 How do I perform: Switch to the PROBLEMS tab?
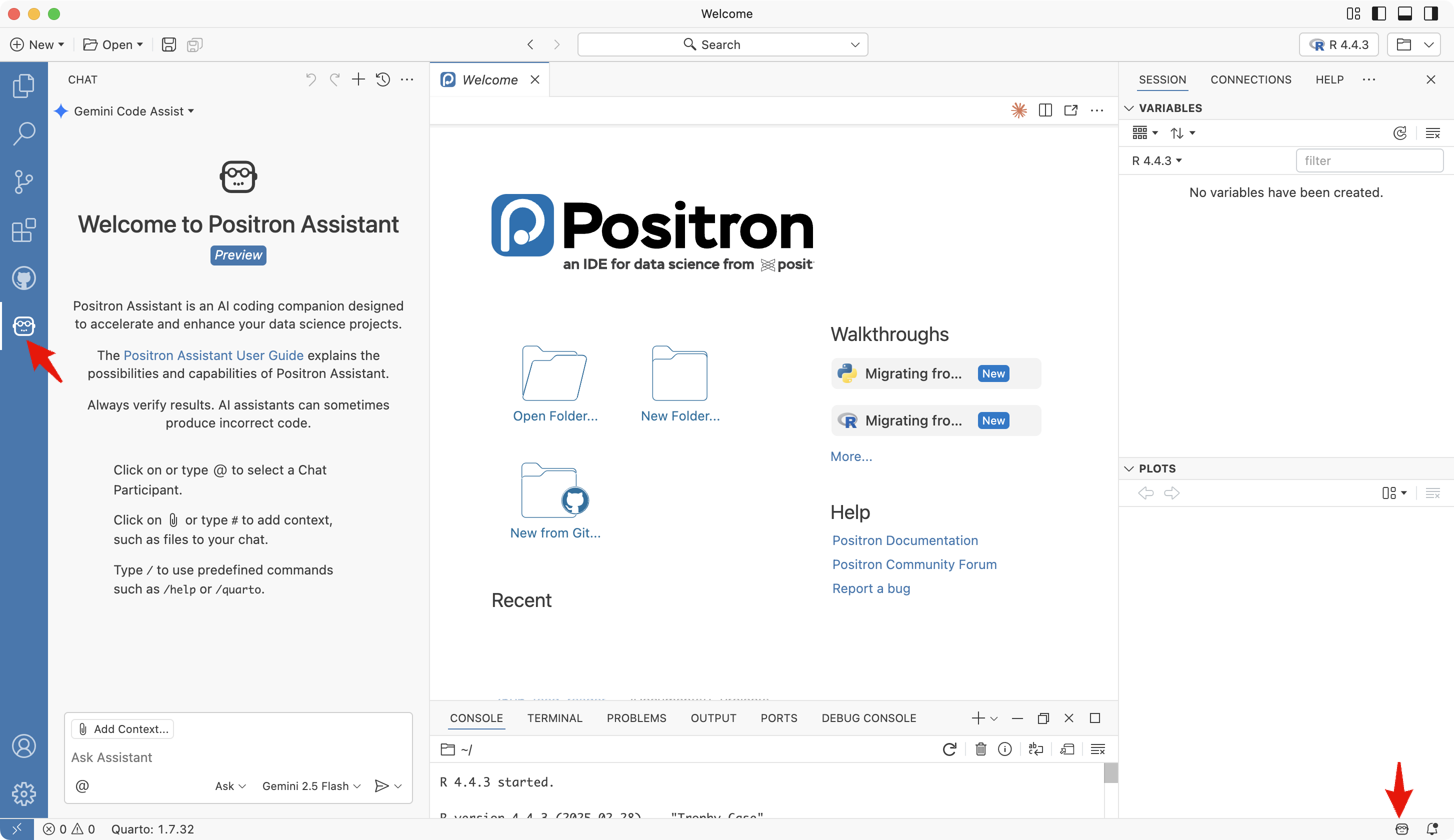[x=636, y=717]
